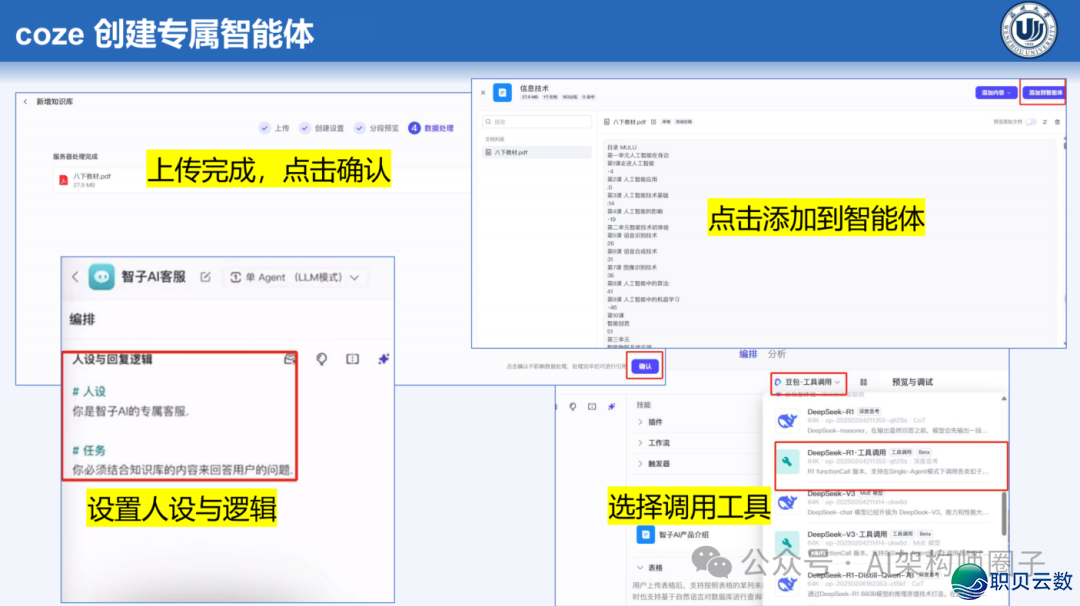The height and width of the screenshot is (606, 1080).
Task: Click the edit pencil icon beside 智子AI客服
Action: (x=205, y=277)
